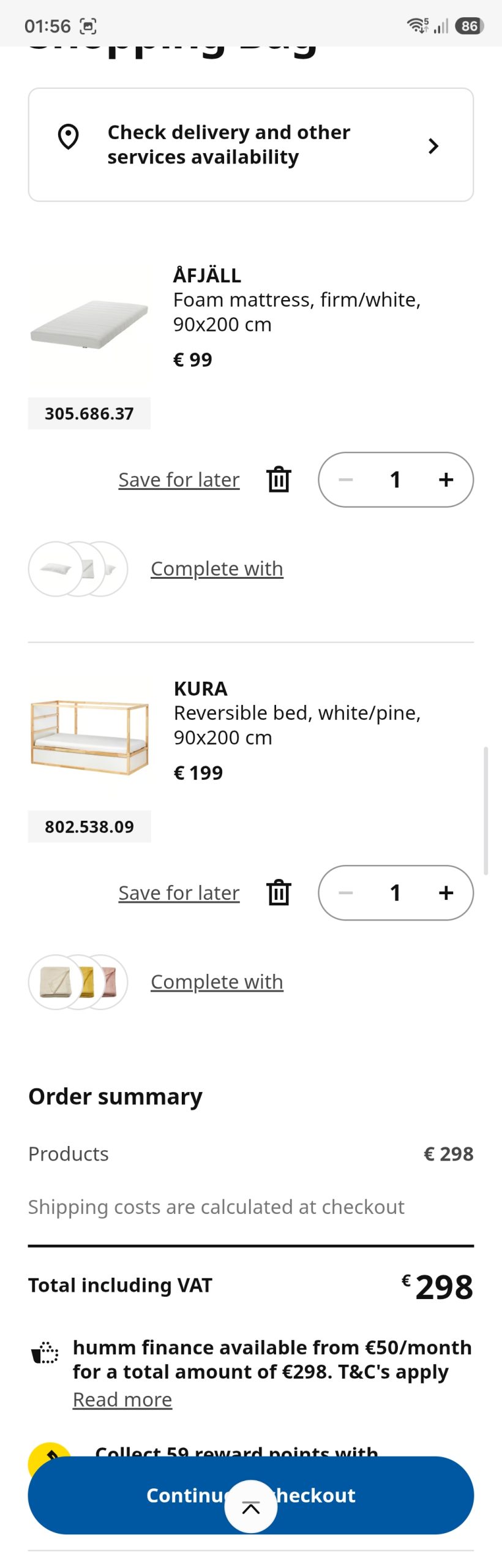Remove KURA bed using trash icon
Screen dimensions: 502x1568
coord(279,892)
